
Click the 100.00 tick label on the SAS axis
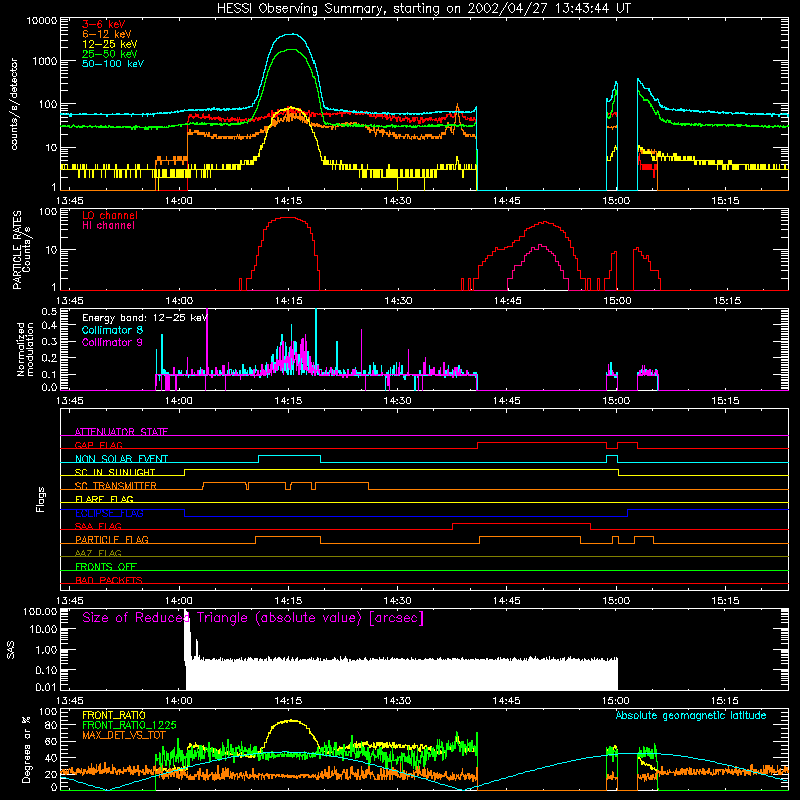(40, 611)
